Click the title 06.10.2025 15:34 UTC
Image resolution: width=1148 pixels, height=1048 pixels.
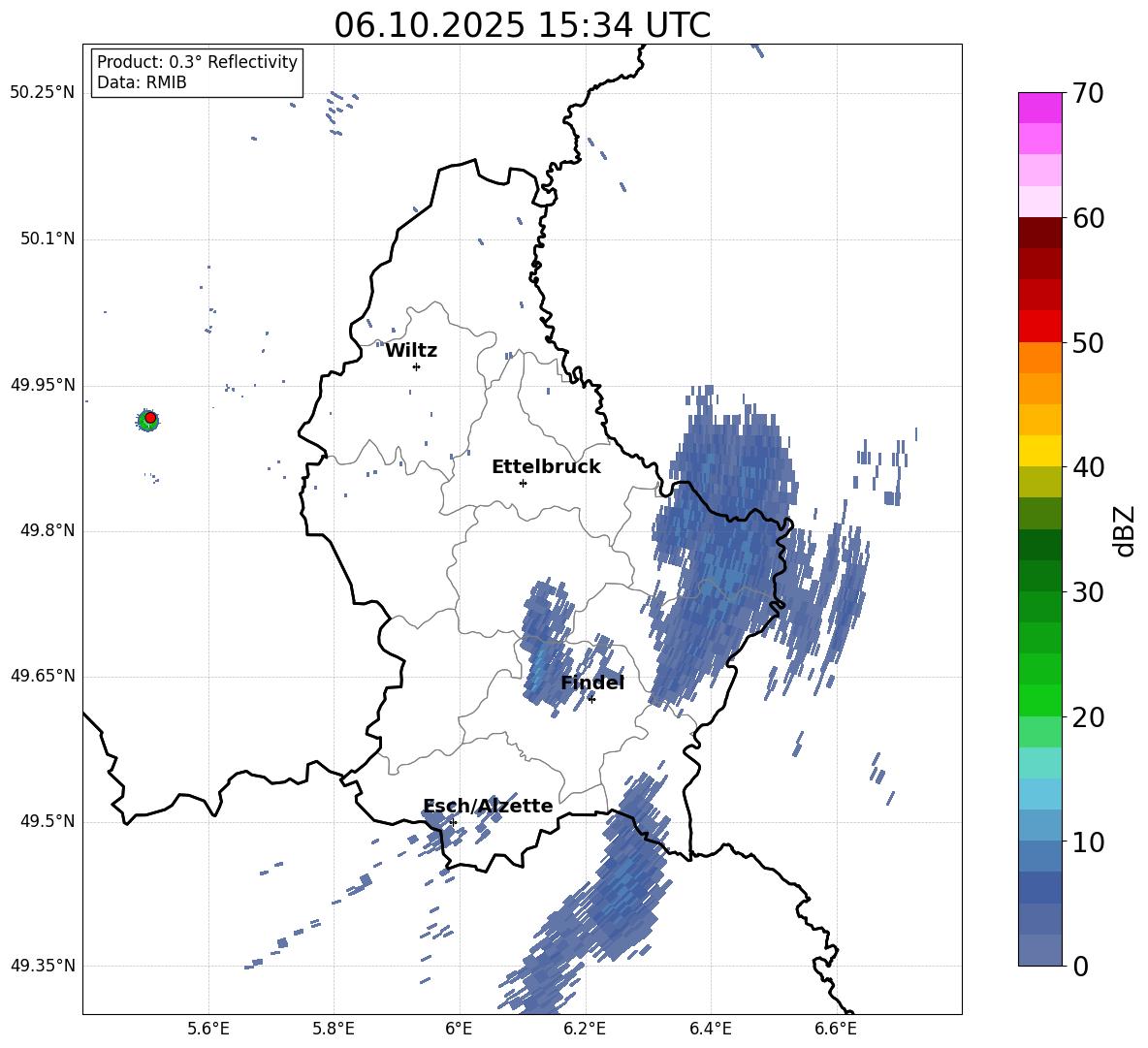click(x=522, y=25)
